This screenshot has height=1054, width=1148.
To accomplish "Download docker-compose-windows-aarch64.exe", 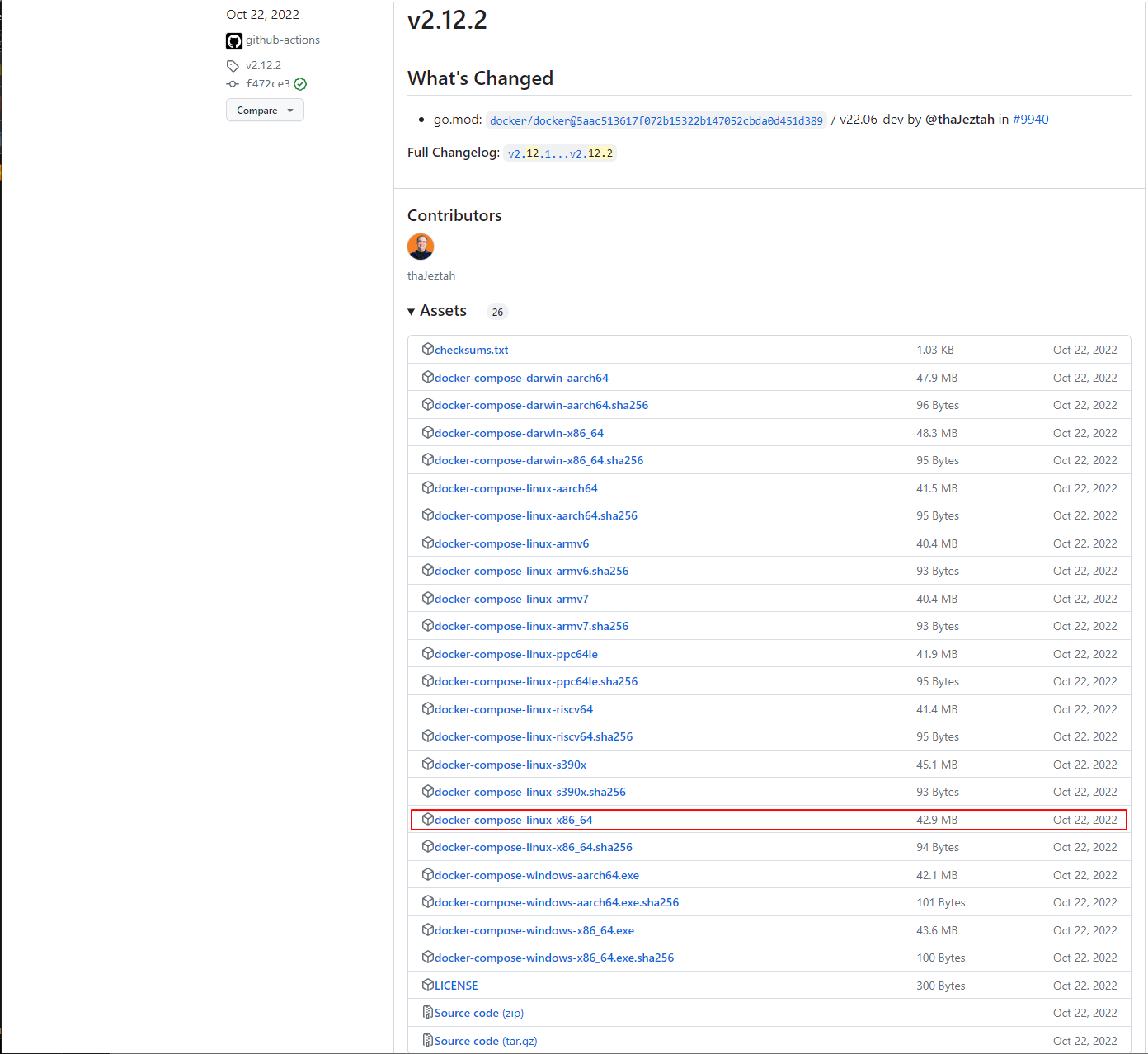I will point(537,875).
